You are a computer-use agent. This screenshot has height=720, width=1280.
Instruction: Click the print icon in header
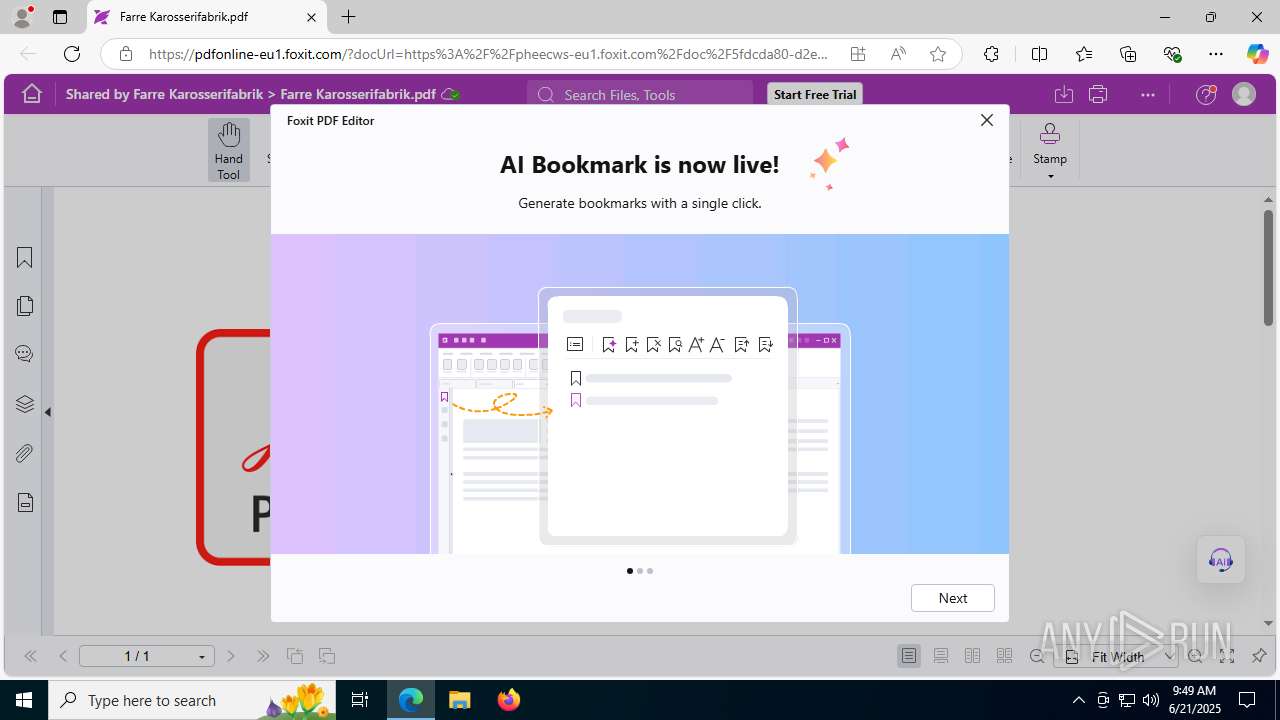point(1098,94)
